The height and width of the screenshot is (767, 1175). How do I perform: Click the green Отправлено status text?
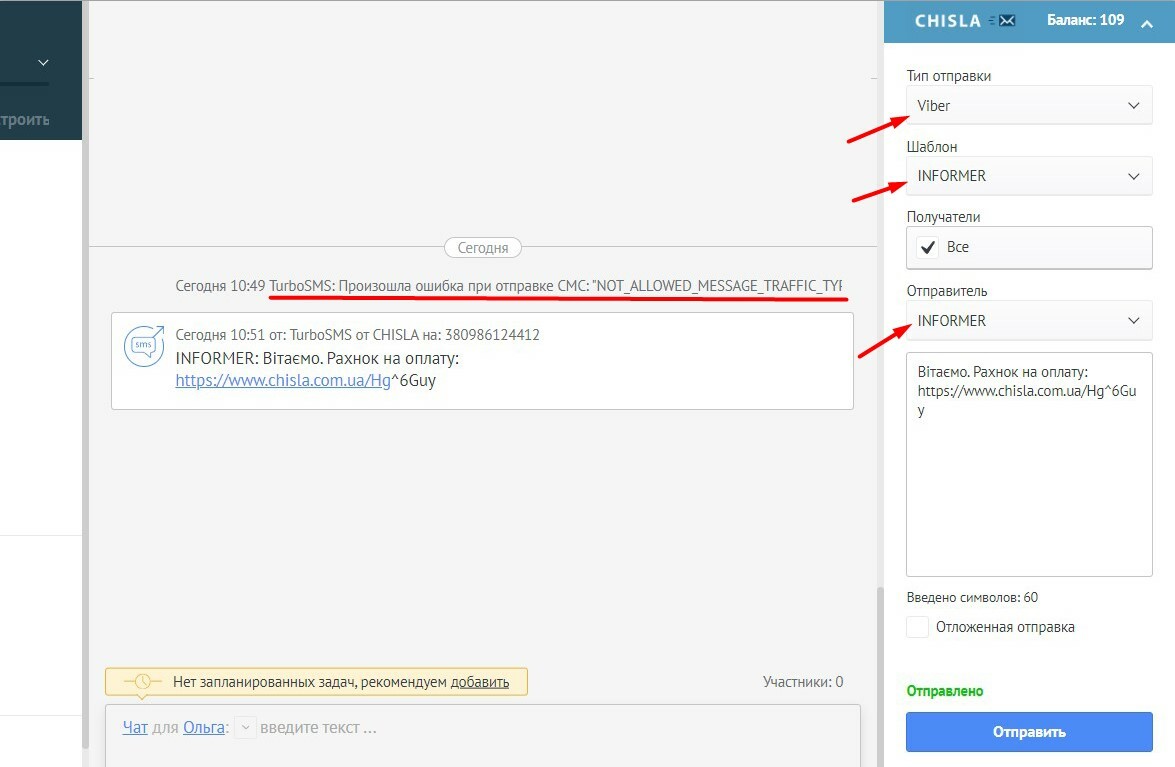pyautogui.click(x=944, y=691)
